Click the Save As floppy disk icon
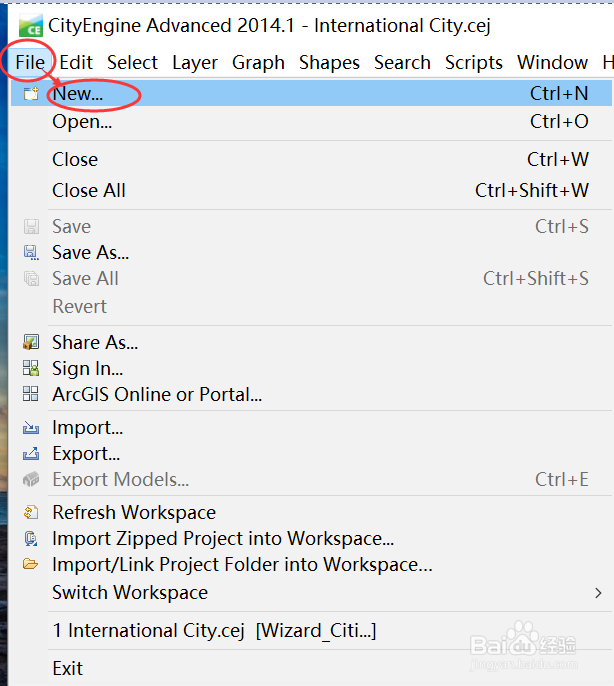The width and height of the screenshot is (614, 686). point(31,252)
